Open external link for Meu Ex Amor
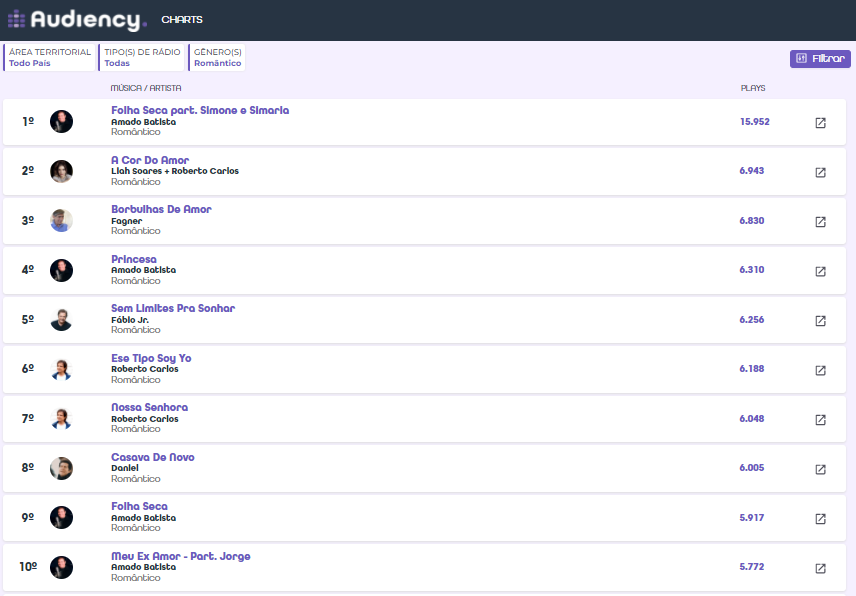 click(x=820, y=568)
